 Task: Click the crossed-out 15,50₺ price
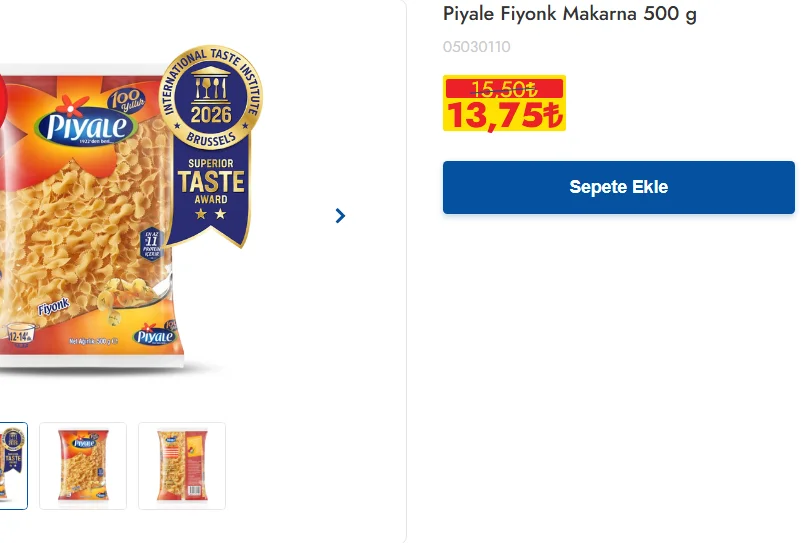pyautogui.click(x=504, y=88)
